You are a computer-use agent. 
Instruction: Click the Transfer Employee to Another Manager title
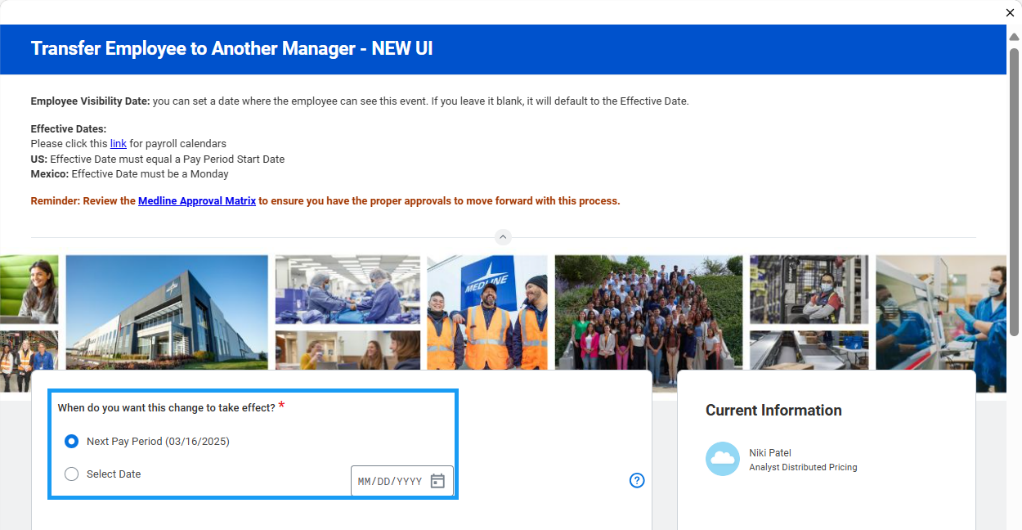231,49
